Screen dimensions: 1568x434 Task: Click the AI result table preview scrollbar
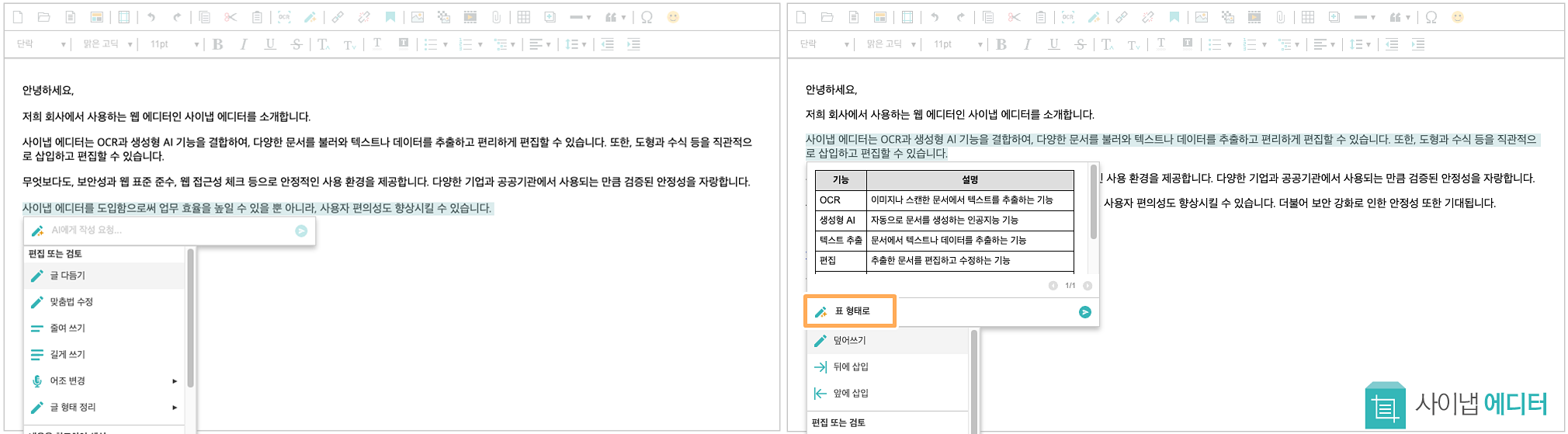pos(1094,202)
